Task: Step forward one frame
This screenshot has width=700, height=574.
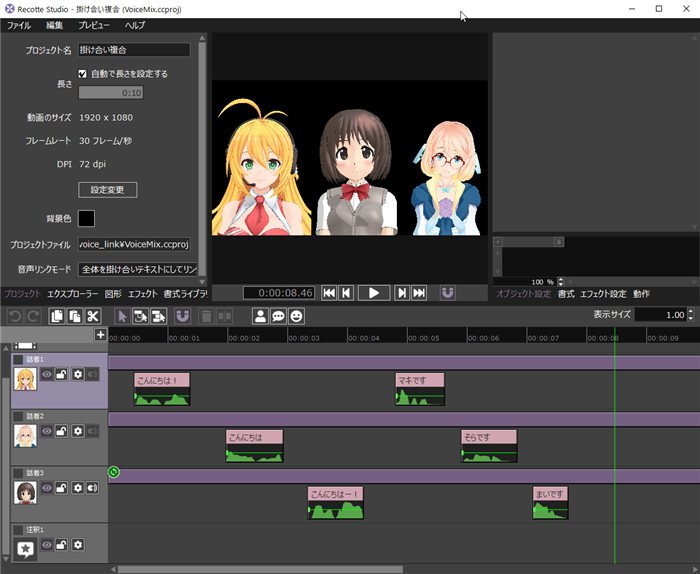Action: (x=402, y=293)
